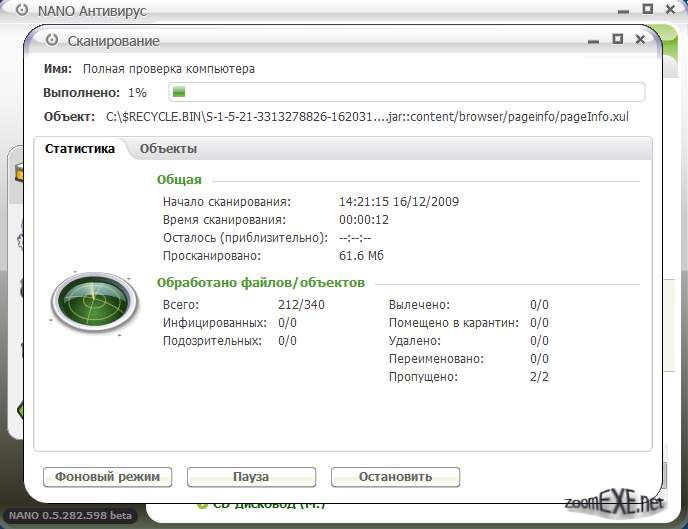This screenshot has height=529, width=688.
Task: Pause the scan with Пауза button
Action: 251,477
